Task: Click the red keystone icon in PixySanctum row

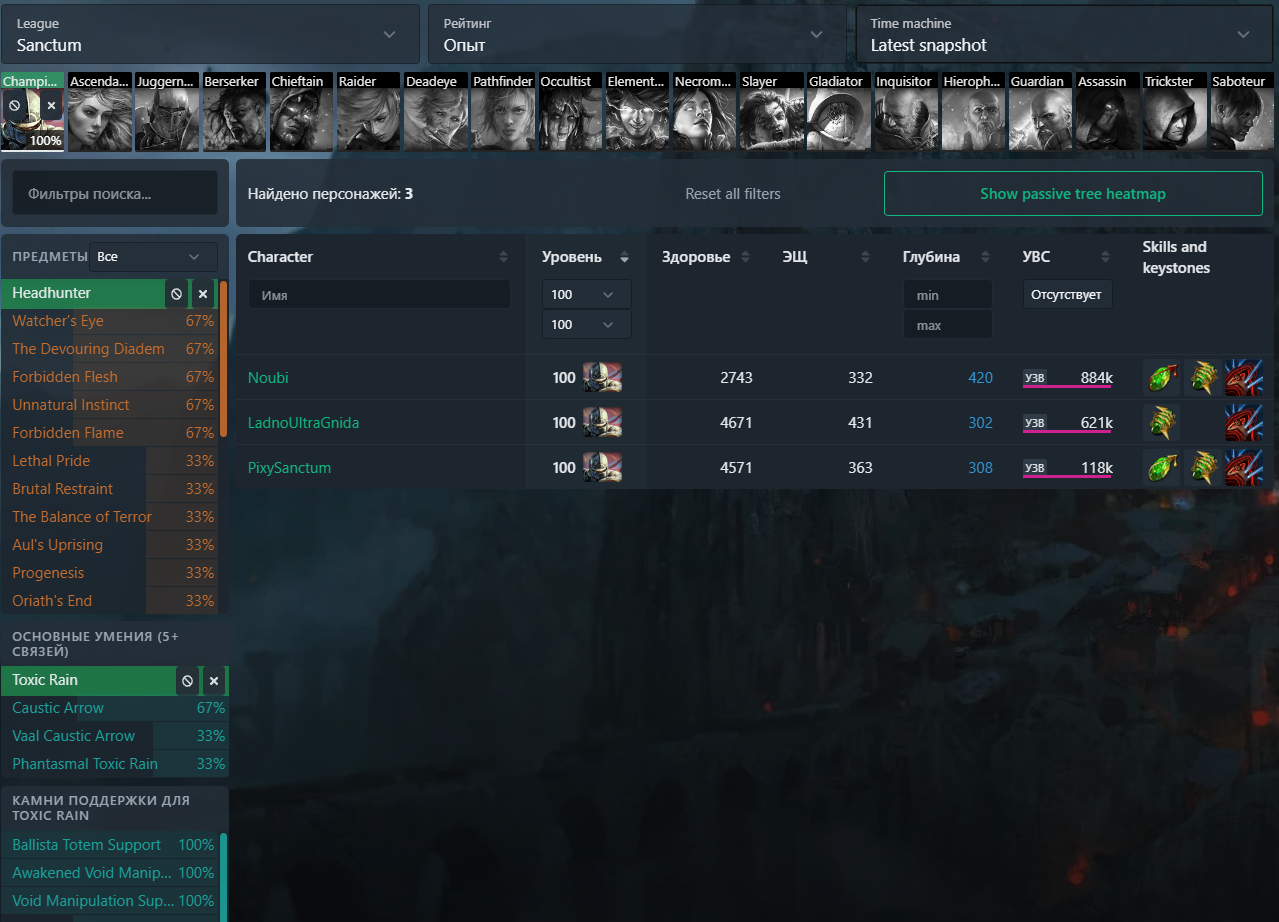Action: coord(1244,468)
